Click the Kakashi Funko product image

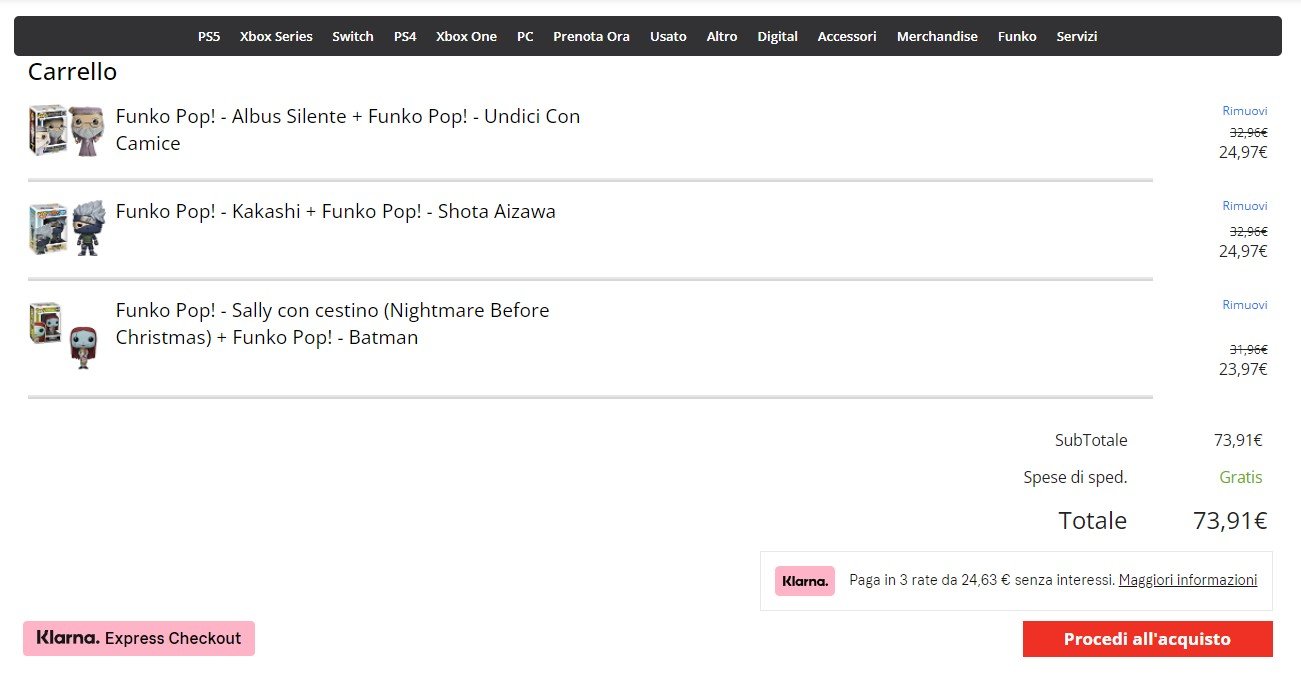(x=66, y=228)
